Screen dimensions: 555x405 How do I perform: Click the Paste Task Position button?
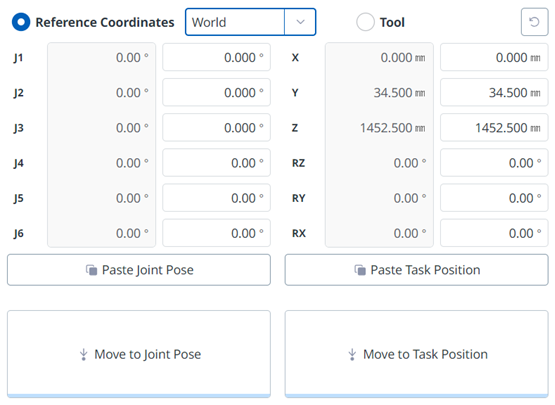coord(417,270)
